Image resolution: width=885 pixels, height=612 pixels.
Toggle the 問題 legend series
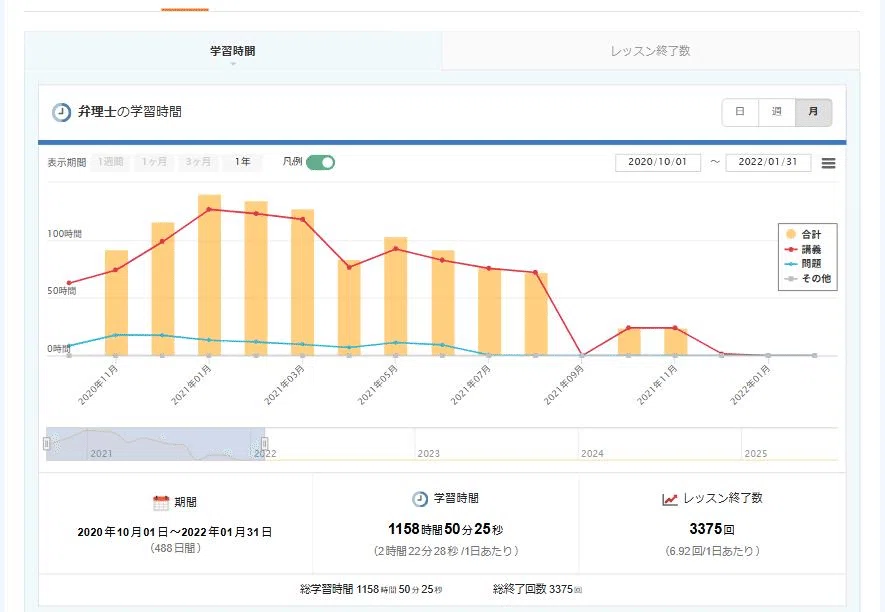[803, 264]
